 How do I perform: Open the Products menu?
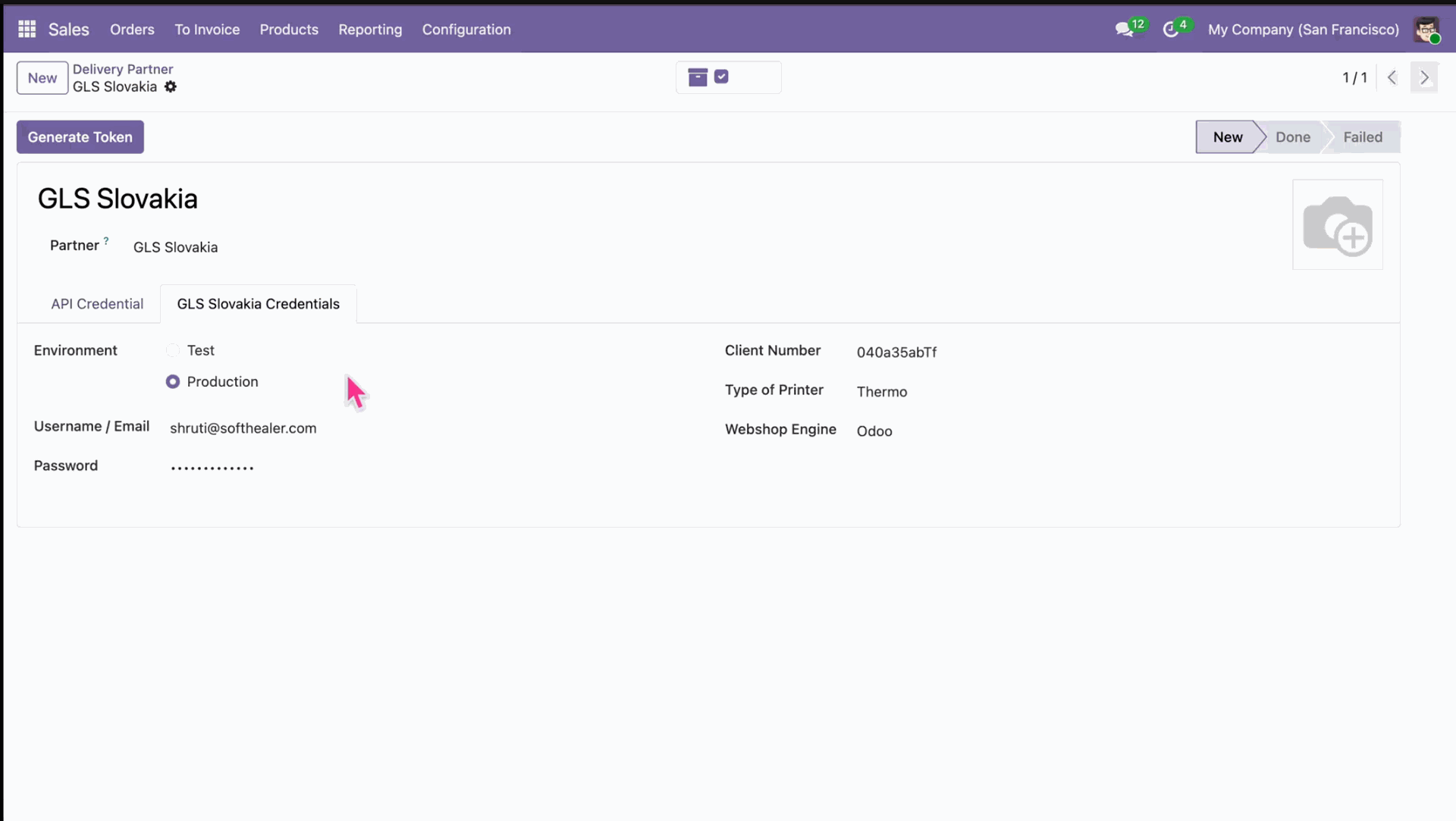[289, 30]
